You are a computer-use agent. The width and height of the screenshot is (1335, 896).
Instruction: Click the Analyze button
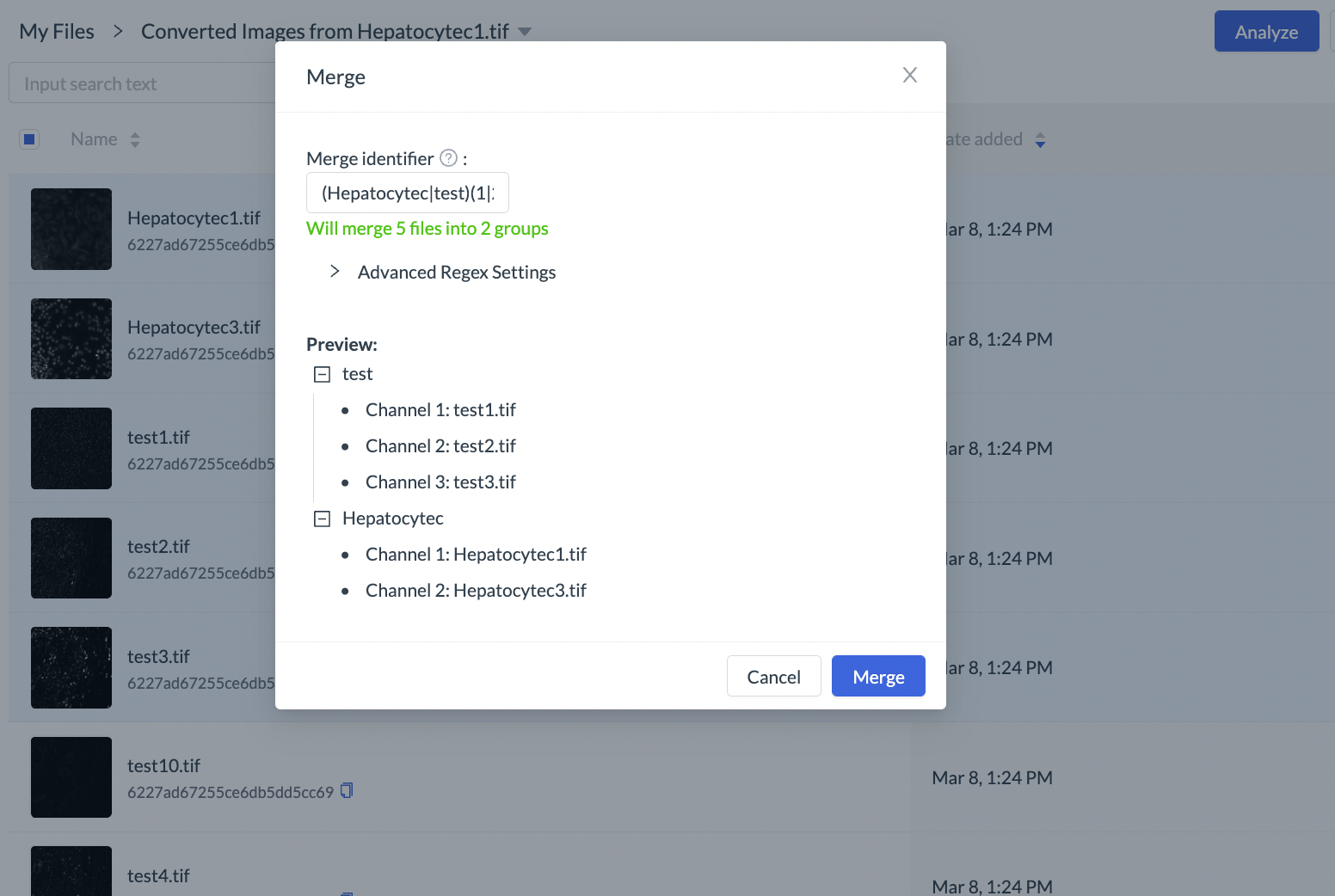[1265, 32]
